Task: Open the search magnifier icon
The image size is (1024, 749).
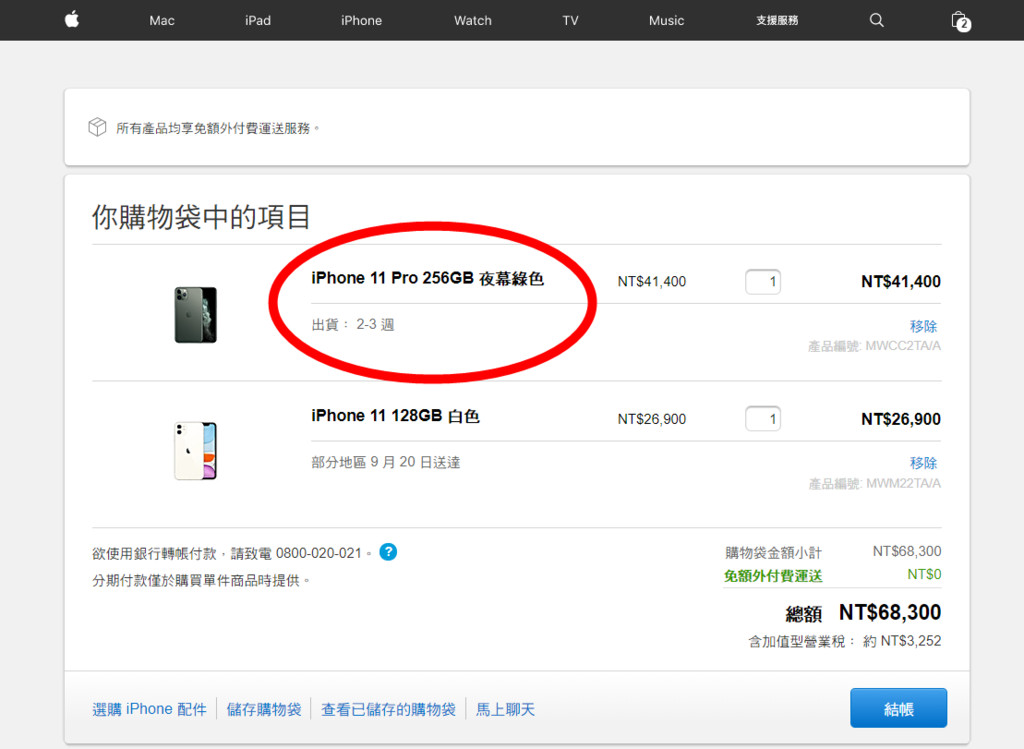Action: tap(876, 20)
